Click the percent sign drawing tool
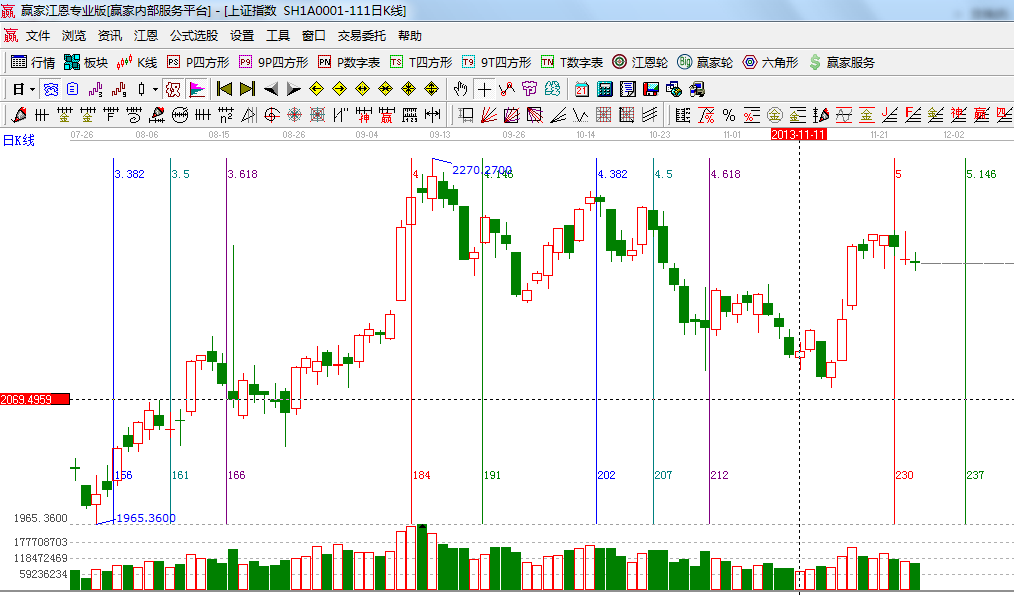The image size is (1014, 595). pos(729,115)
